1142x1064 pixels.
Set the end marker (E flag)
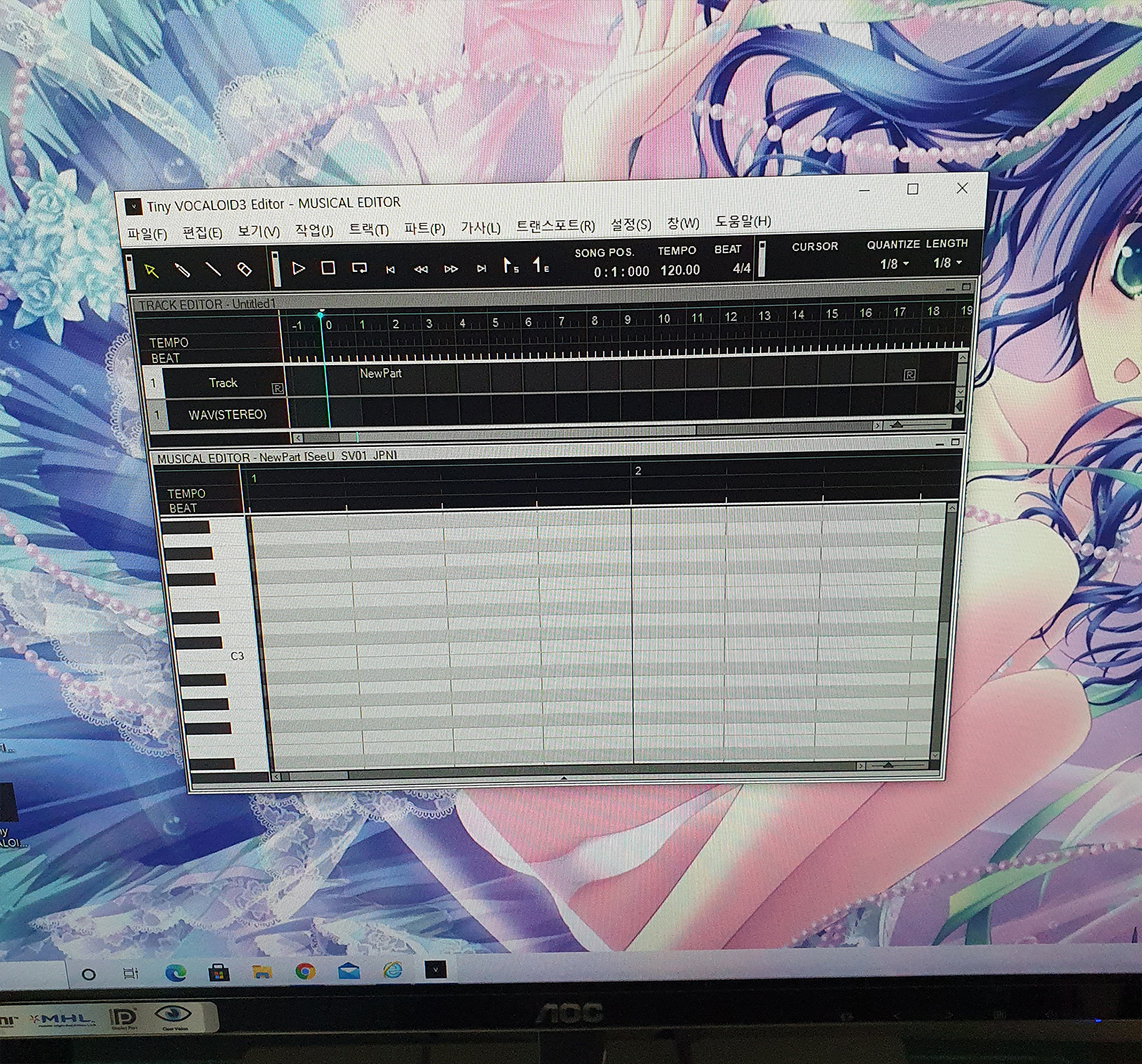click(x=540, y=265)
